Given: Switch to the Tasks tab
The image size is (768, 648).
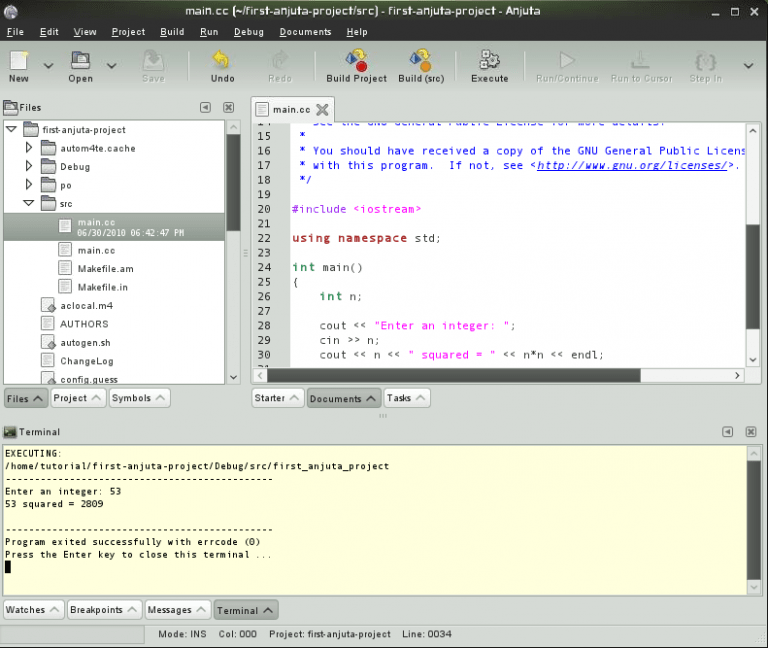Looking at the screenshot, I should pos(407,398).
